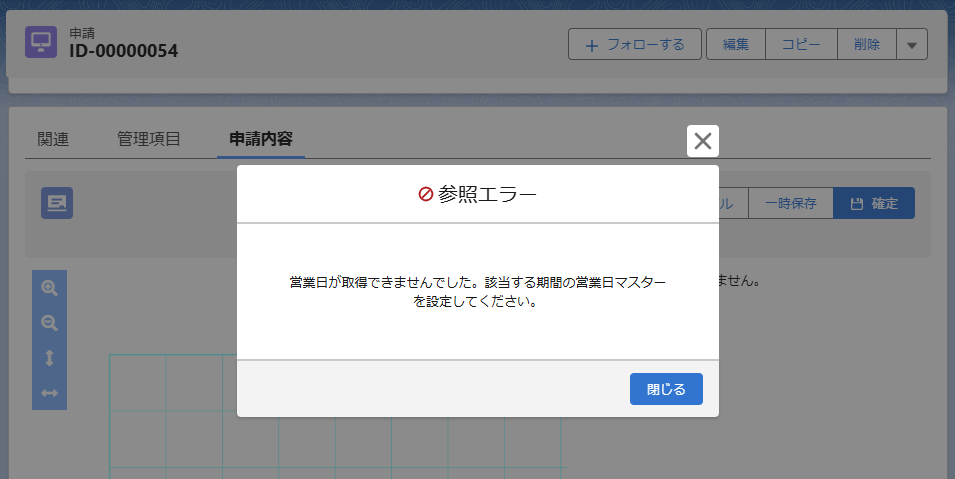Screen dimensions: 955x479
Task: Click the 削除 button
Action: [x=867, y=44]
